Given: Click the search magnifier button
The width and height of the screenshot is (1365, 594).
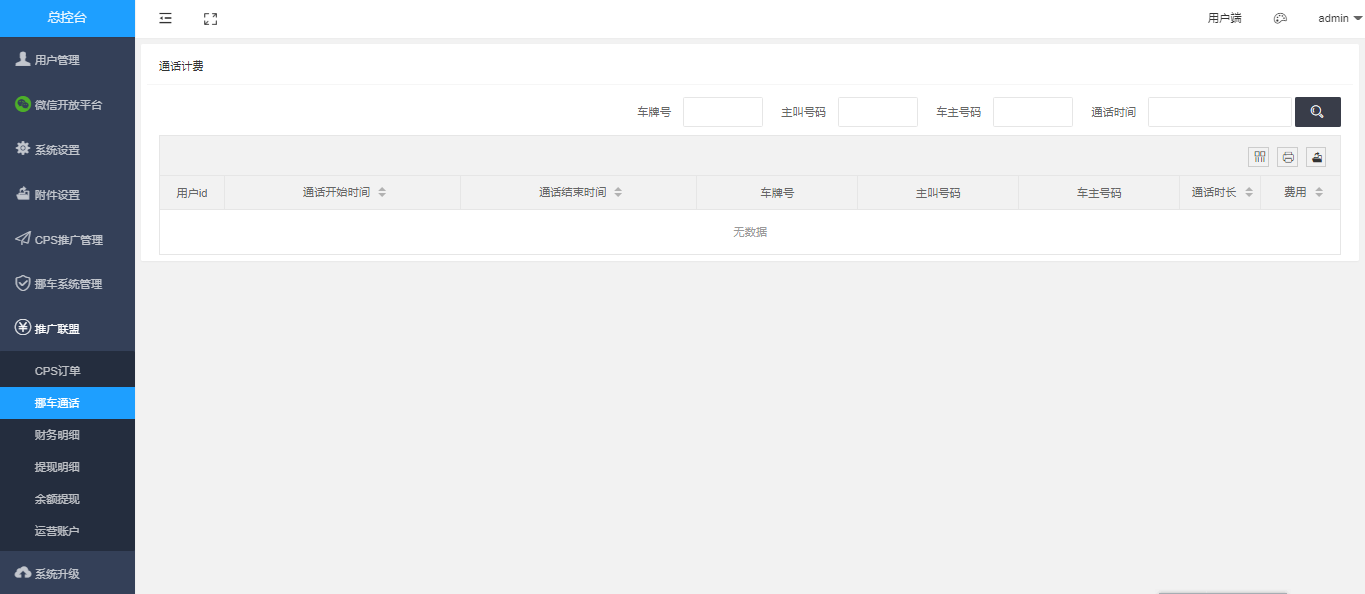Looking at the screenshot, I should pyautogui.click(x=1317, y=112).
